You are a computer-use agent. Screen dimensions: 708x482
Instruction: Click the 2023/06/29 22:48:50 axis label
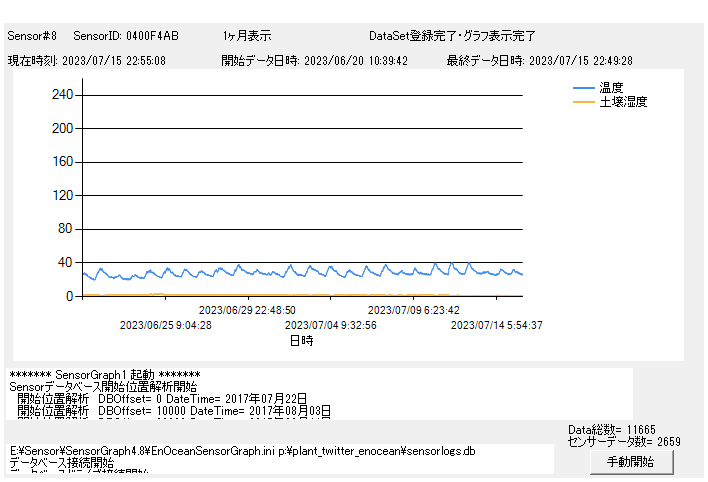tap(247, 310)
